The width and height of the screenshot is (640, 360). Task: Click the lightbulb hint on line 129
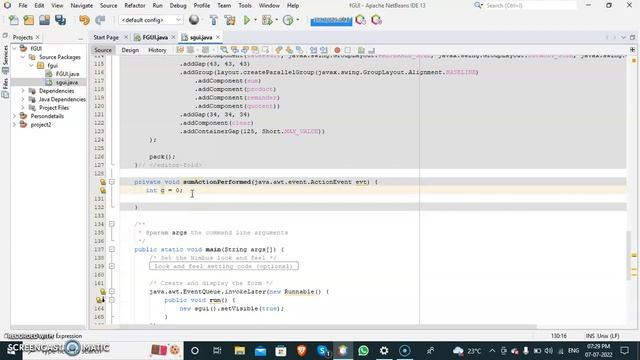click(x=103, y=182)
